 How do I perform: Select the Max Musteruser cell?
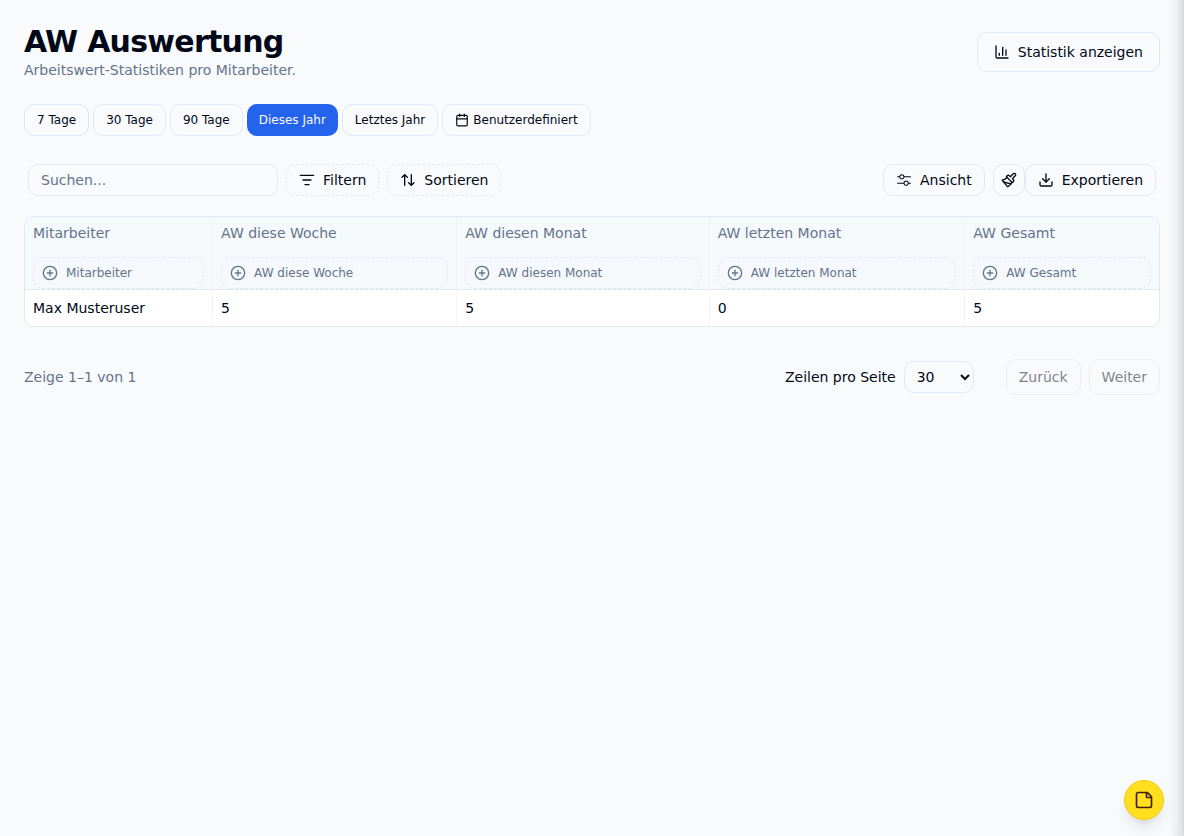[119, 308]
